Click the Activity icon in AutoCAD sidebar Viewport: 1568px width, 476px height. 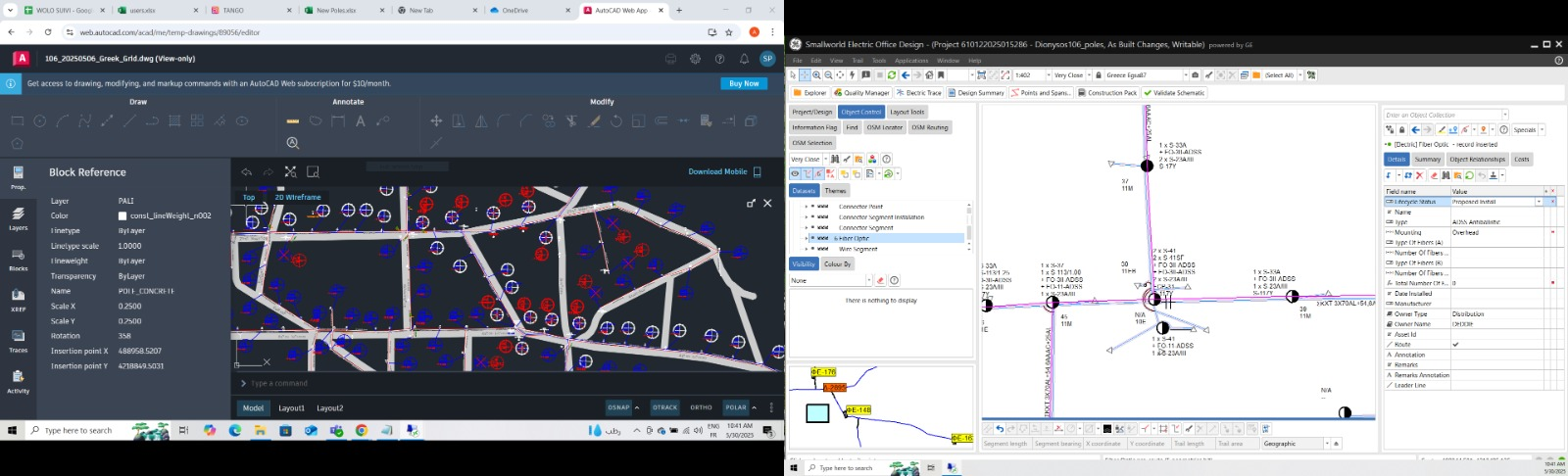click(18, 380)
